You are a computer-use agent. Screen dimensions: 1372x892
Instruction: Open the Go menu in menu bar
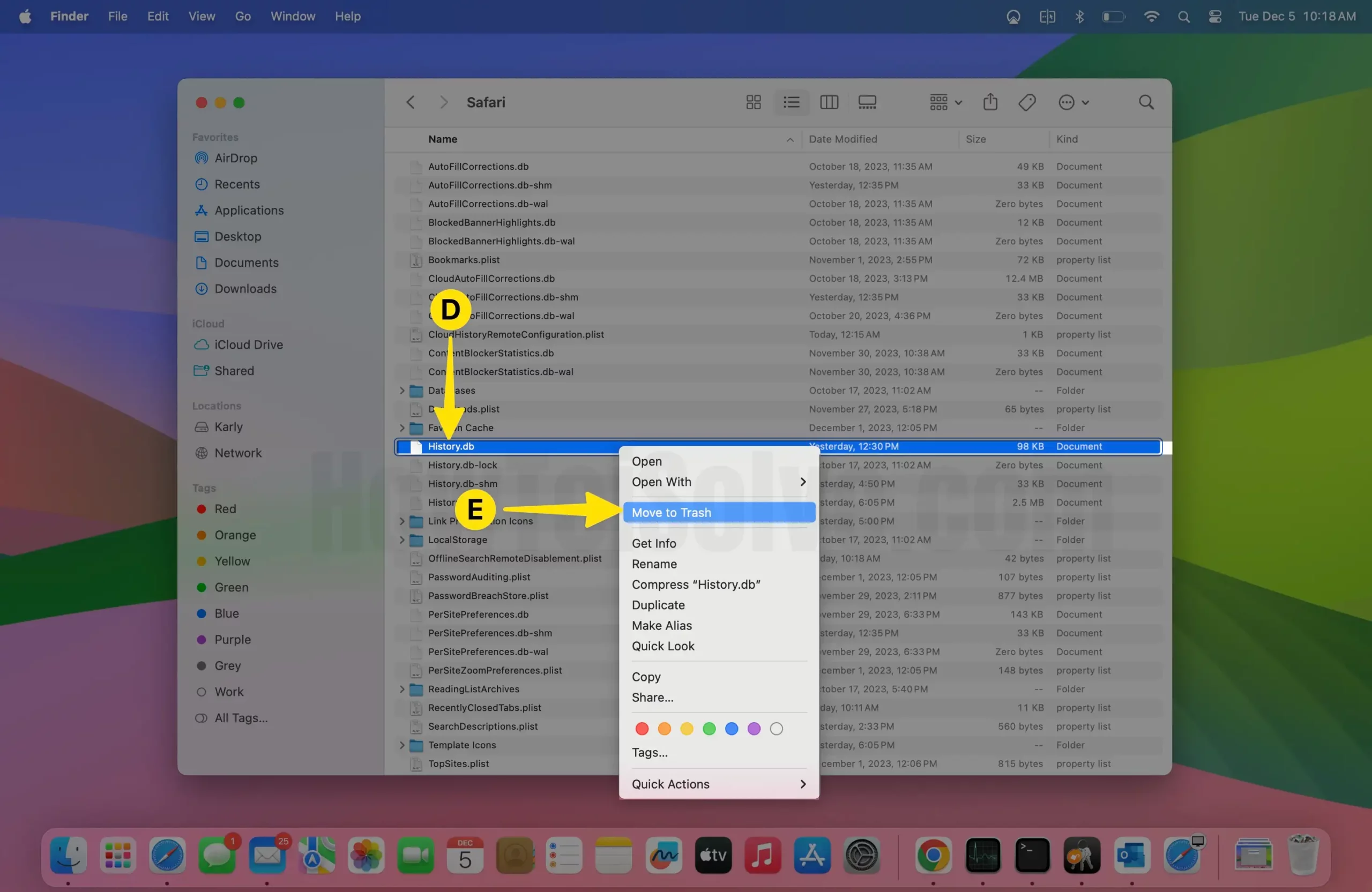point(243,16)
